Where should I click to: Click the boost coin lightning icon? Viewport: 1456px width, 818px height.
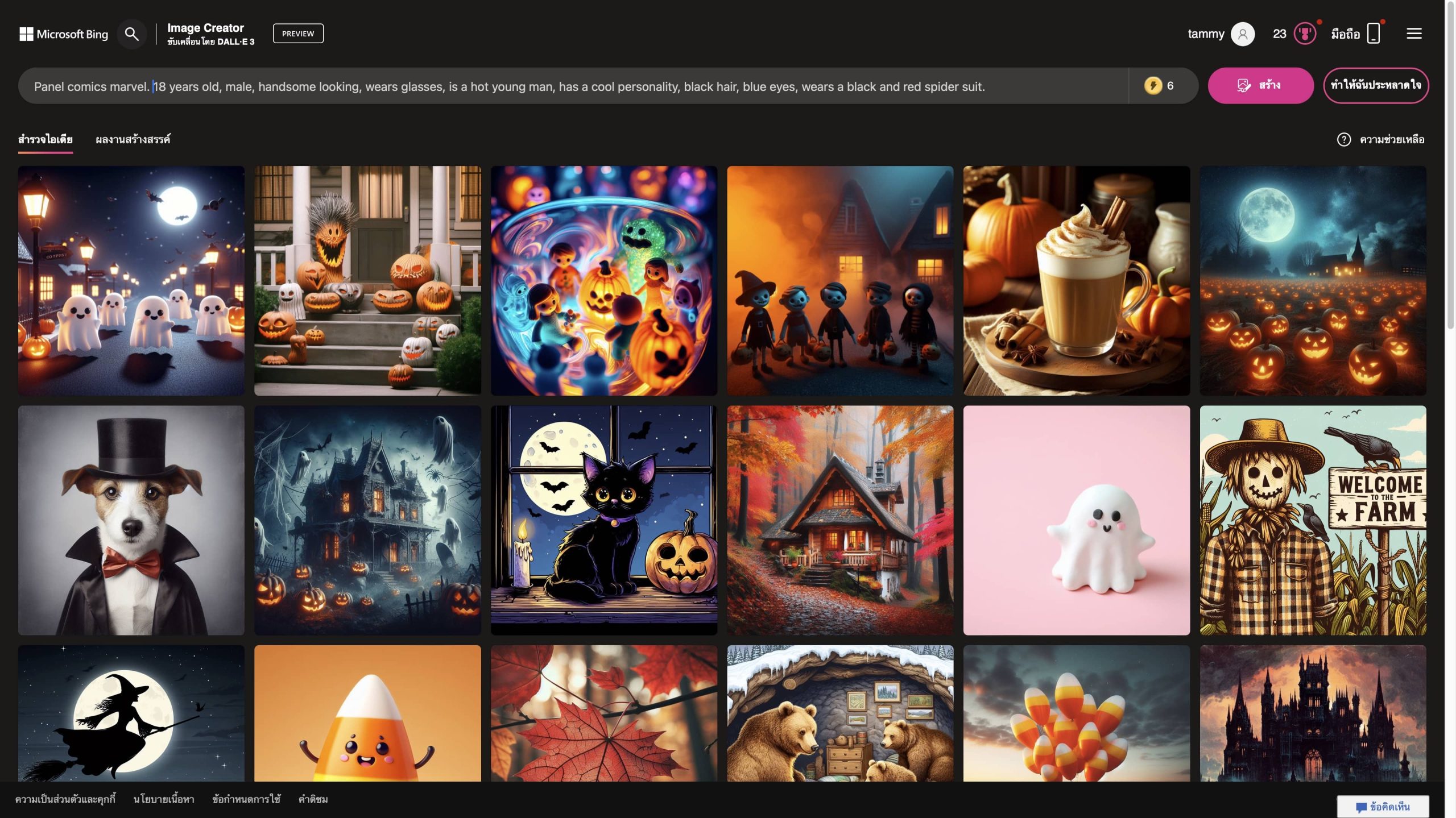pyautogui.click(x=1153, y=86)
